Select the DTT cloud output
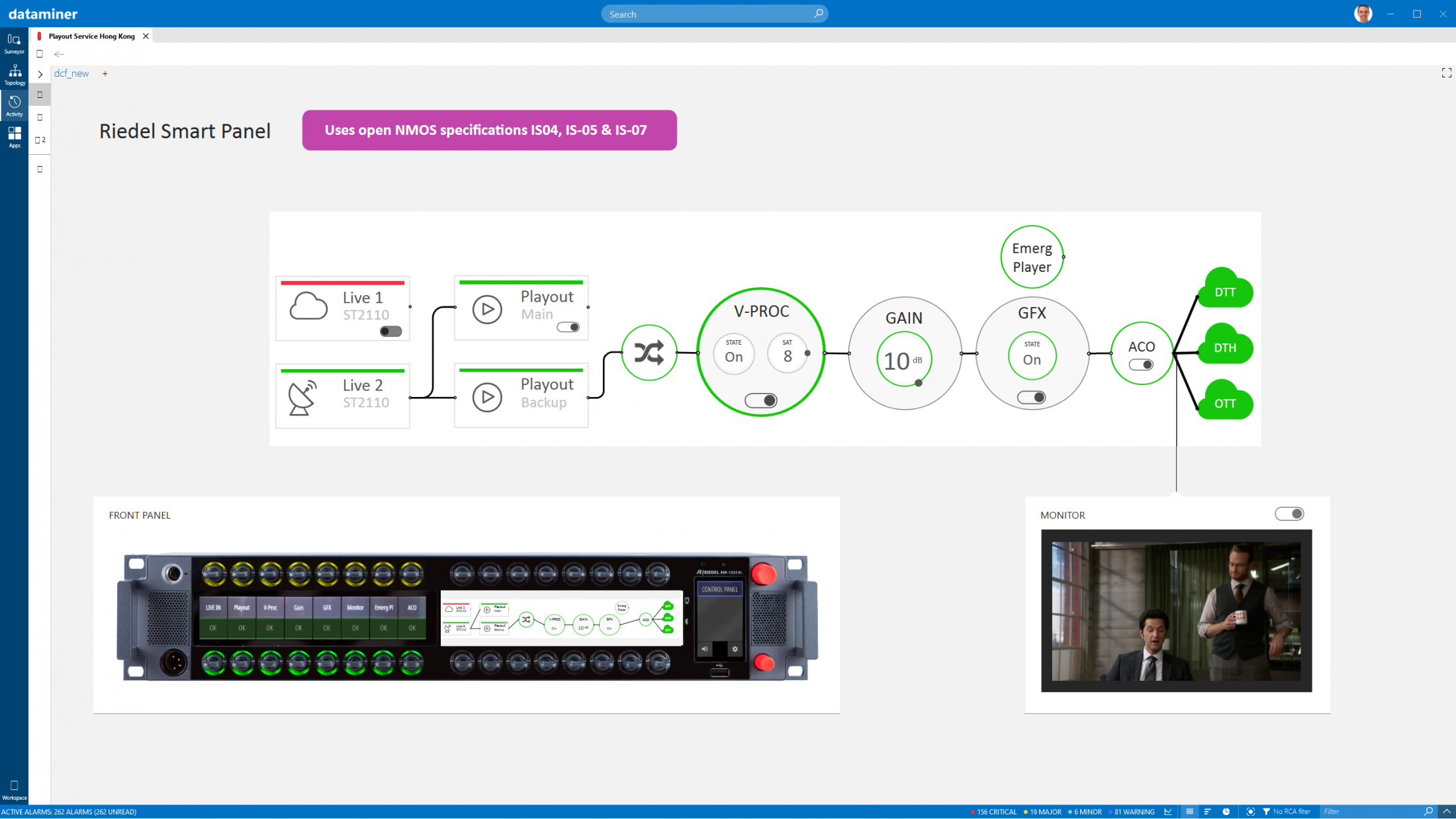The image size is (1456, 819). [x=1225, y=289]
